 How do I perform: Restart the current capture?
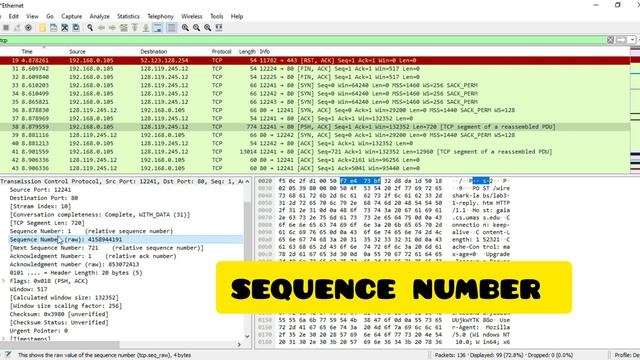(17, 28)
